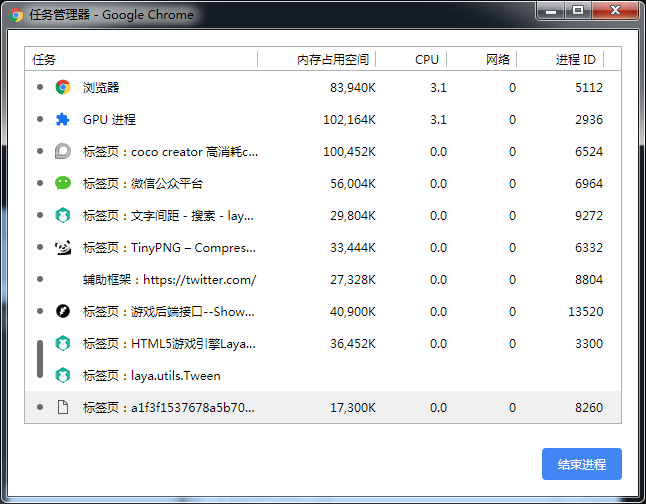Sort by the 进程 ID column header

click(560, 59)
